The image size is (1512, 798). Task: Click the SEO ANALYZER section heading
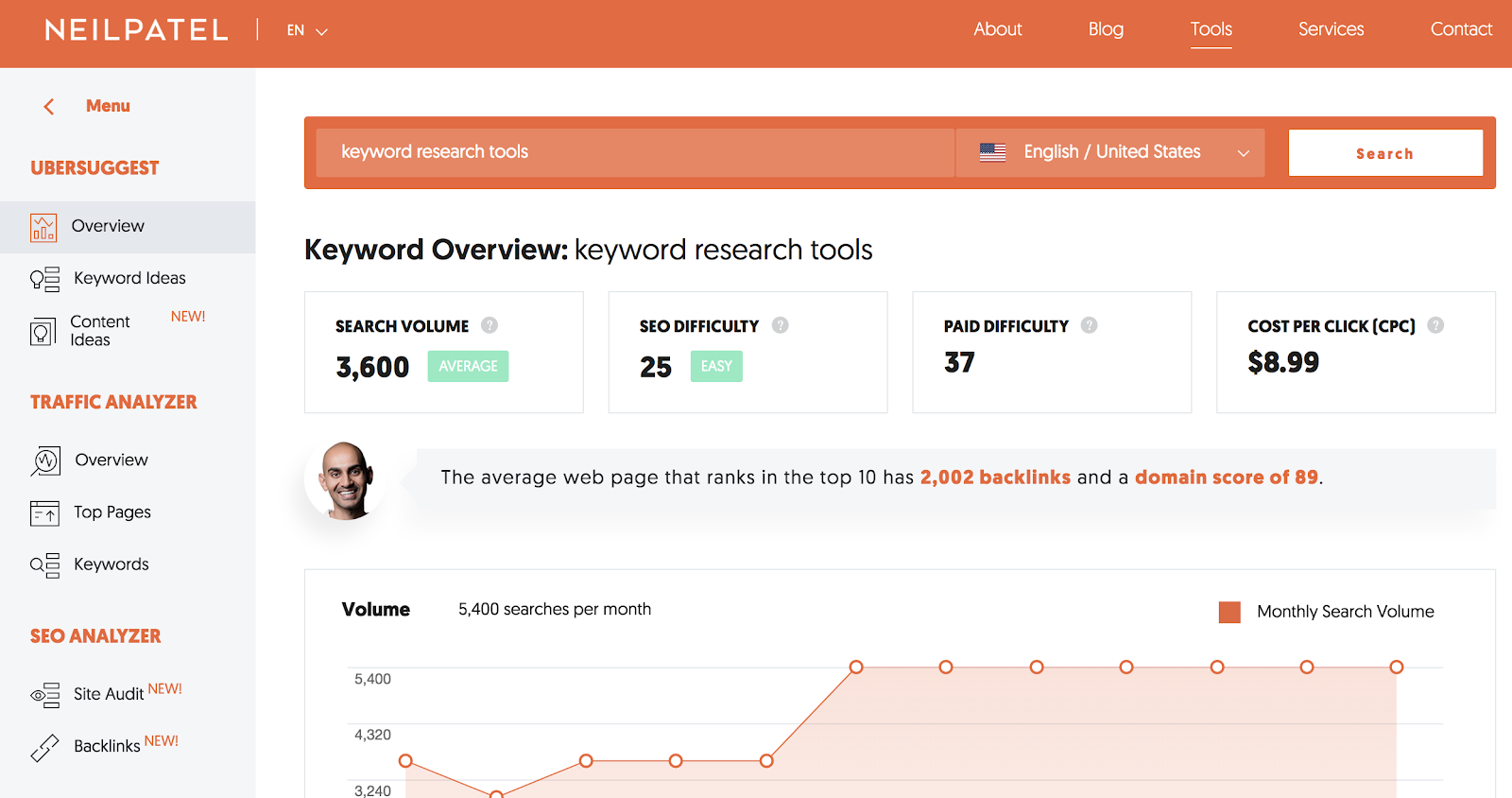pyautogui.click(x=95, y=636)
